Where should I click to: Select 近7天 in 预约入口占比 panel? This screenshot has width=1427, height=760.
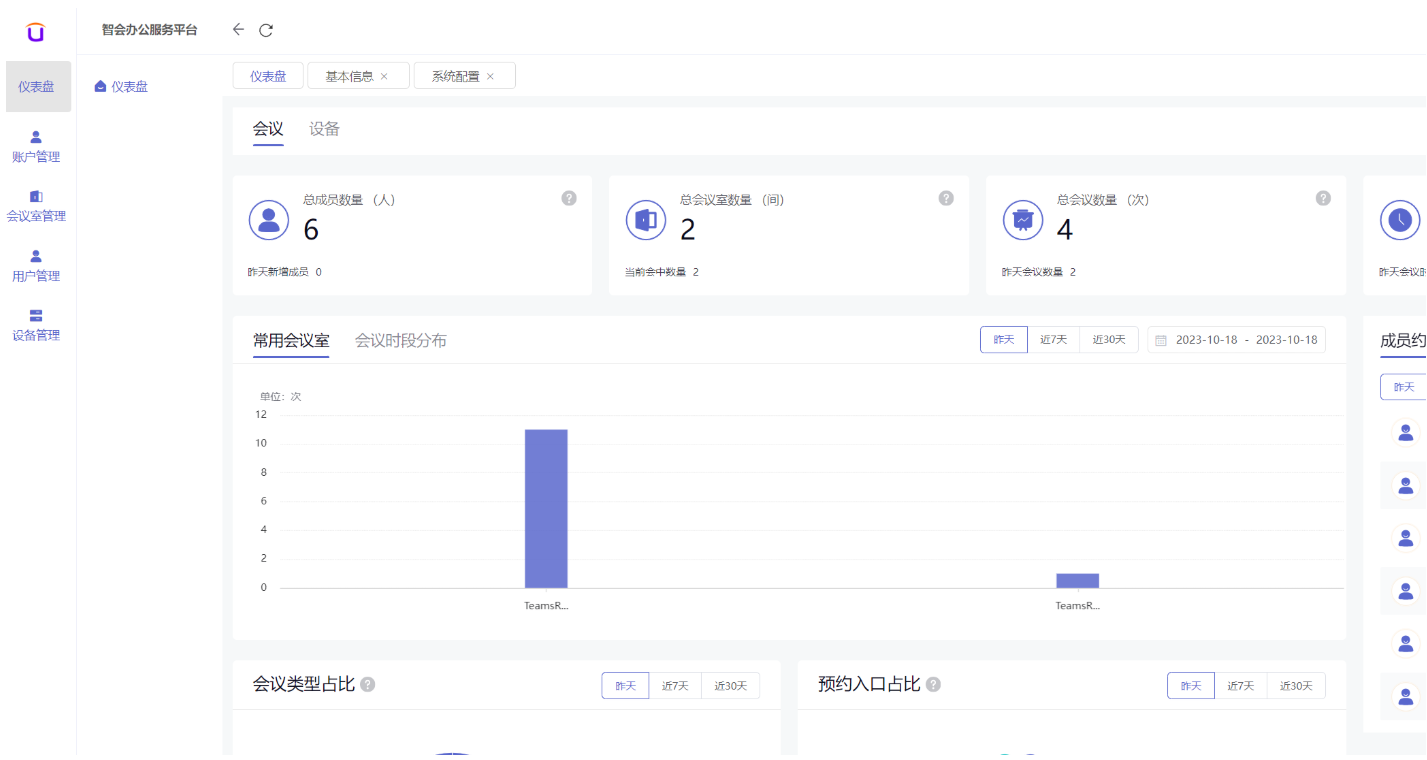(x=1240, y=686)
